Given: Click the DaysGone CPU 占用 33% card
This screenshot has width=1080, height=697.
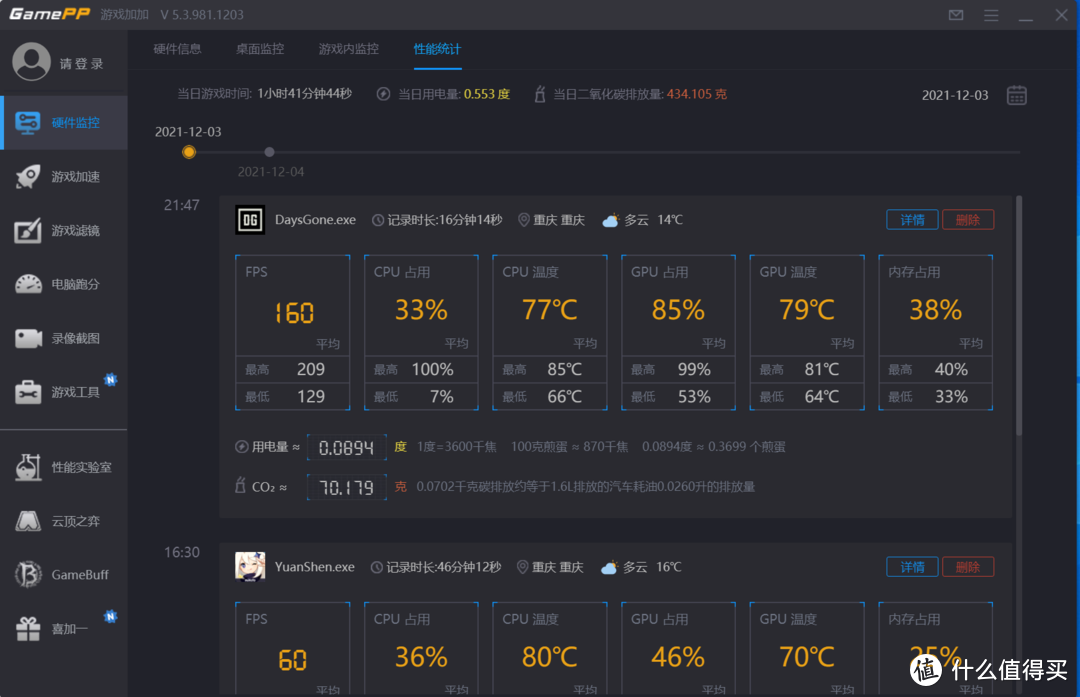Looking at the screenshot, I should click(x=421, y=333).
